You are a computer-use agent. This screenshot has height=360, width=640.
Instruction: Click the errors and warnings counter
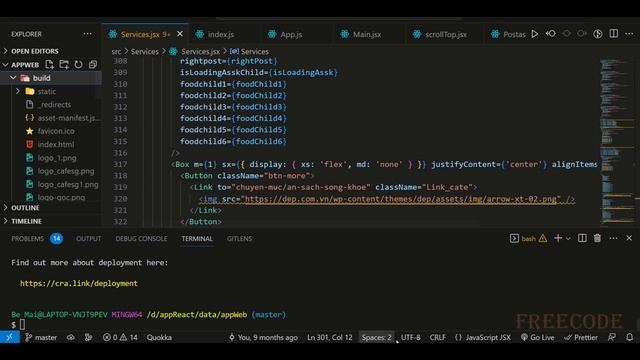(x=120, y=337)
